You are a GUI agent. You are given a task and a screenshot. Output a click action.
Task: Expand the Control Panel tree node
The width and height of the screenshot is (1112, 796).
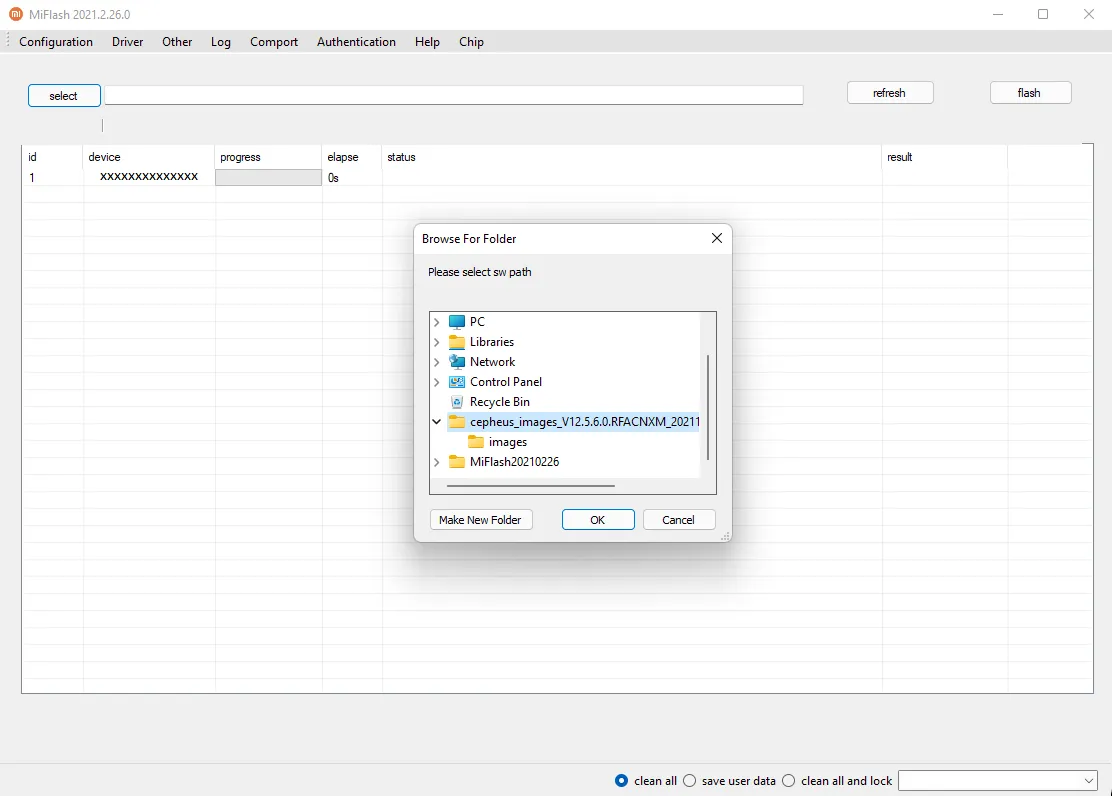437,382
